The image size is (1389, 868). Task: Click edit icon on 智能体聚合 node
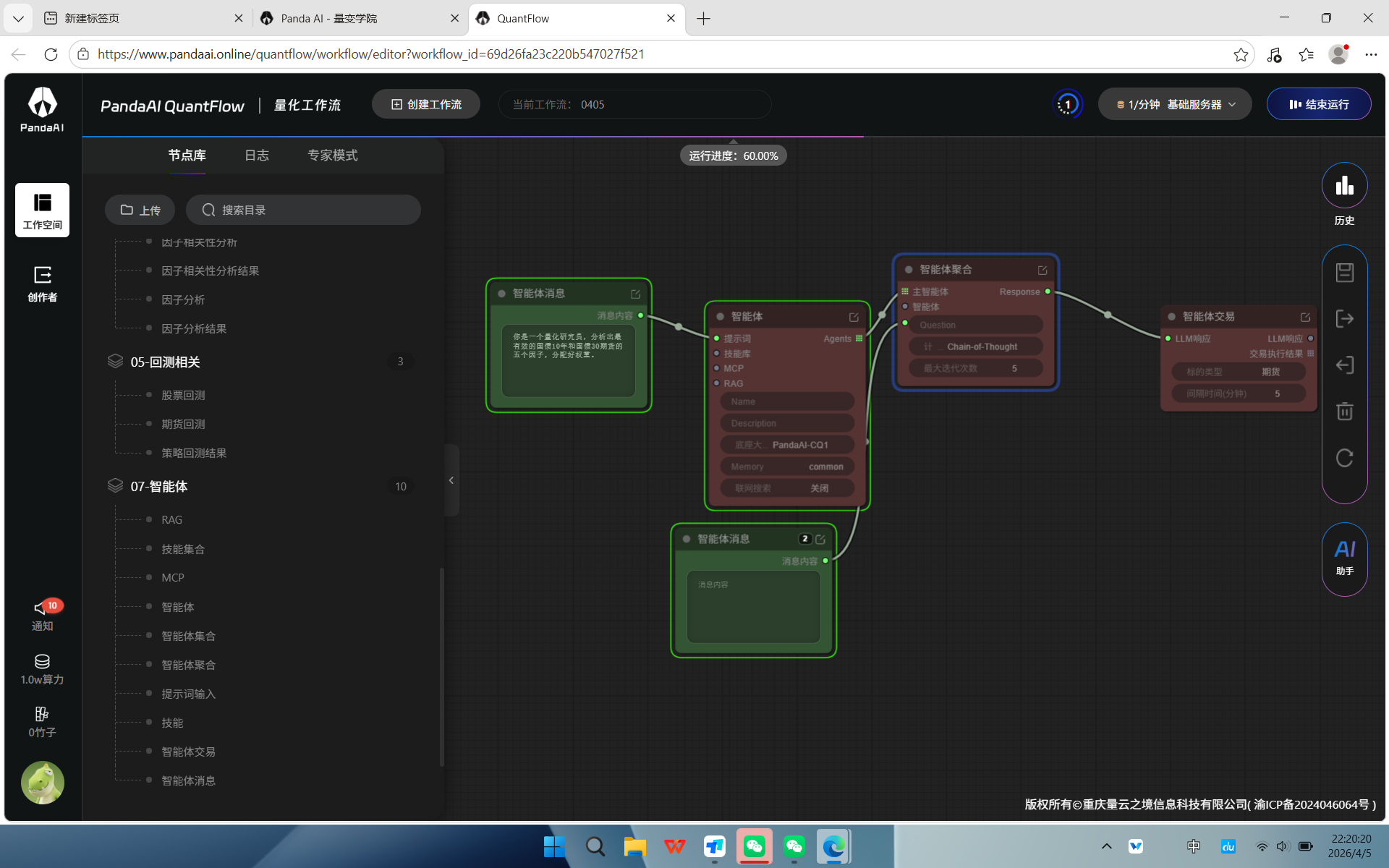(1042, 270)
